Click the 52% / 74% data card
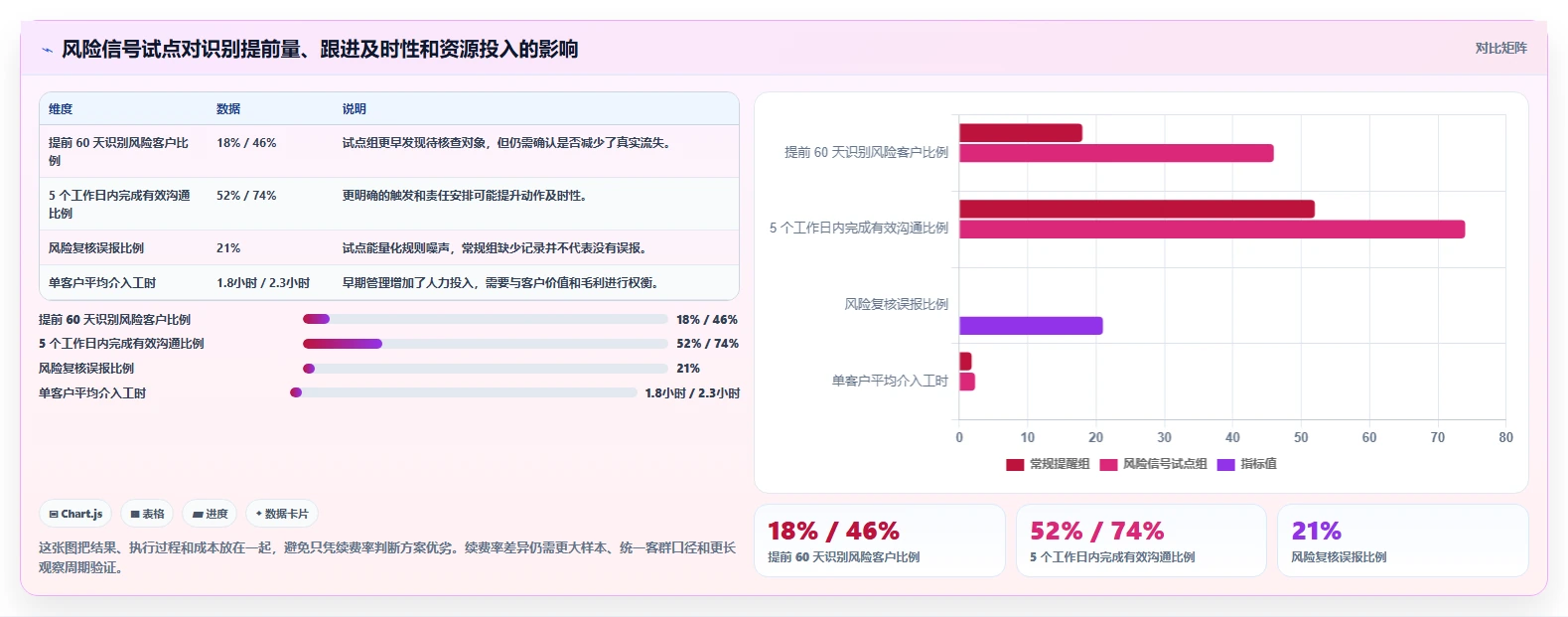This screenshot has width=1568, height=617. [x=1141, y=540]
